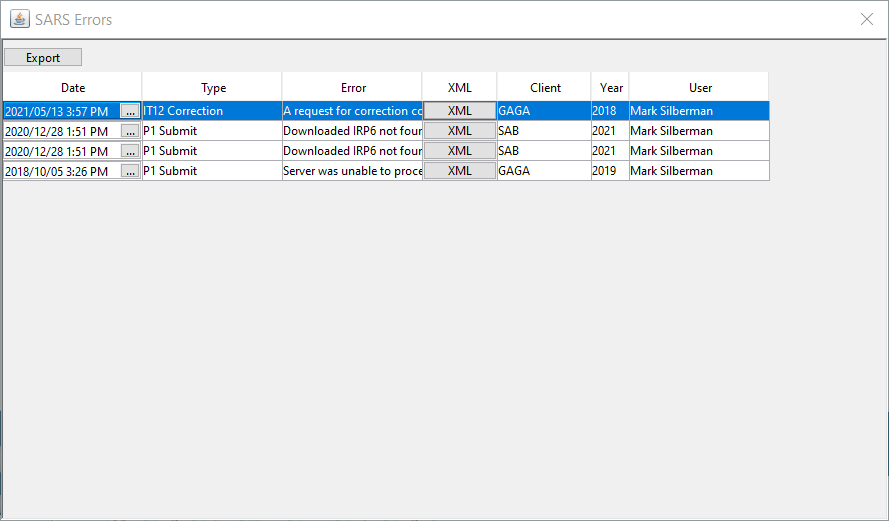This screenshot has height=521, width=889.
Task: Select the 'A request for correction' error cell
Action: 352,111
